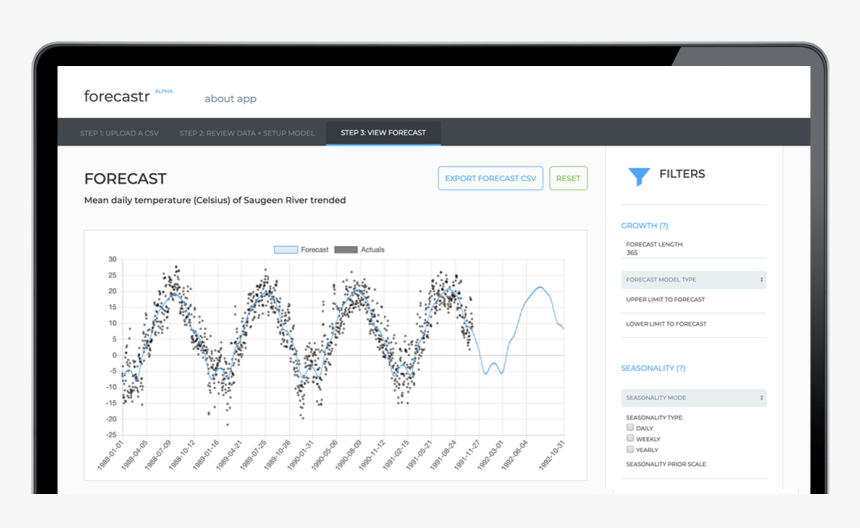
Task: Go to Step 1: Upload a CSV tab
Action: pyautogui.click(x=119, y=133)
